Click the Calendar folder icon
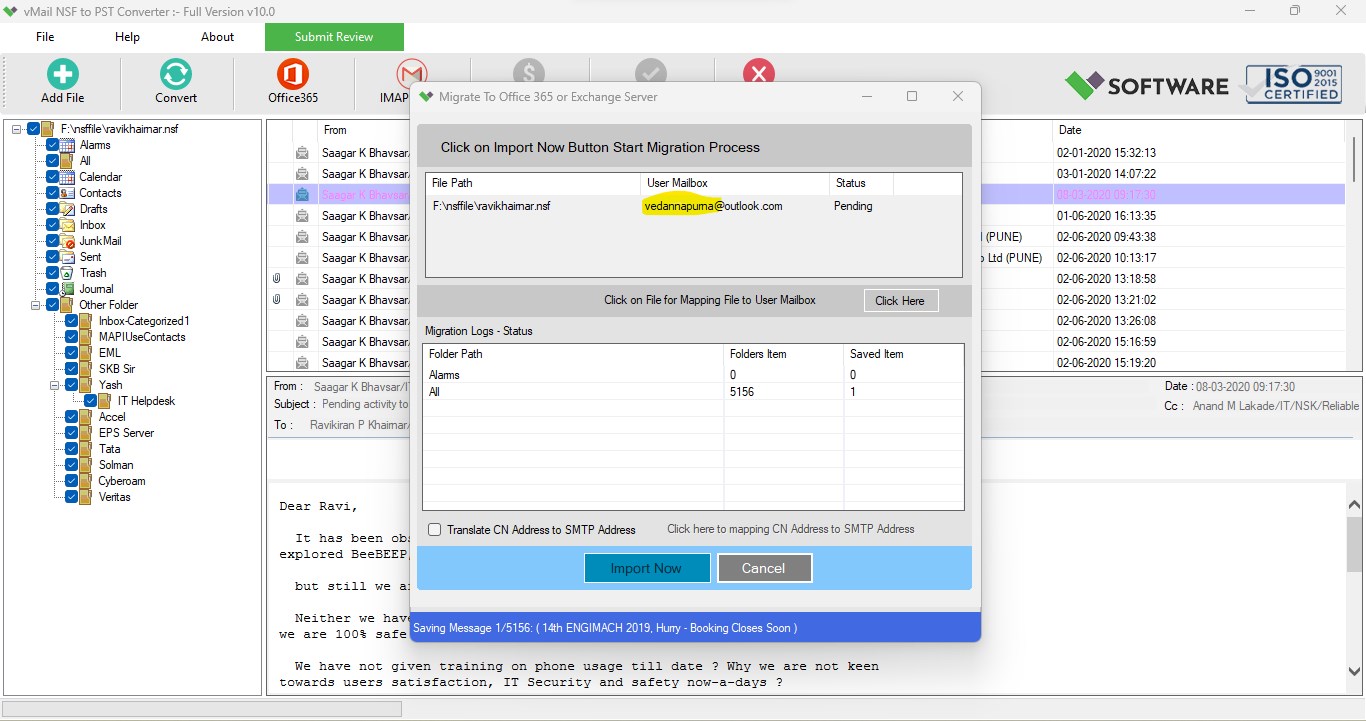 click(67, 177)
